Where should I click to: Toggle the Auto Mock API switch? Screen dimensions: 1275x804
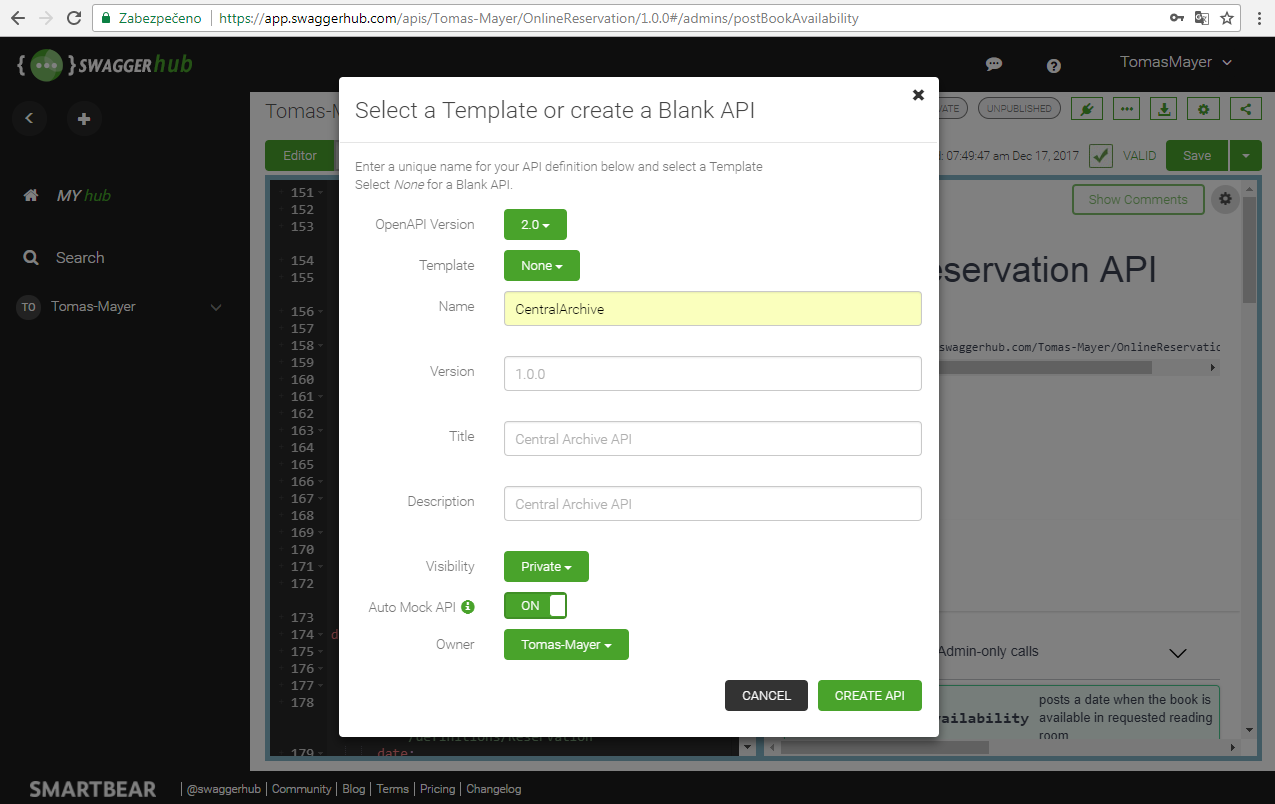click(535, 606)
